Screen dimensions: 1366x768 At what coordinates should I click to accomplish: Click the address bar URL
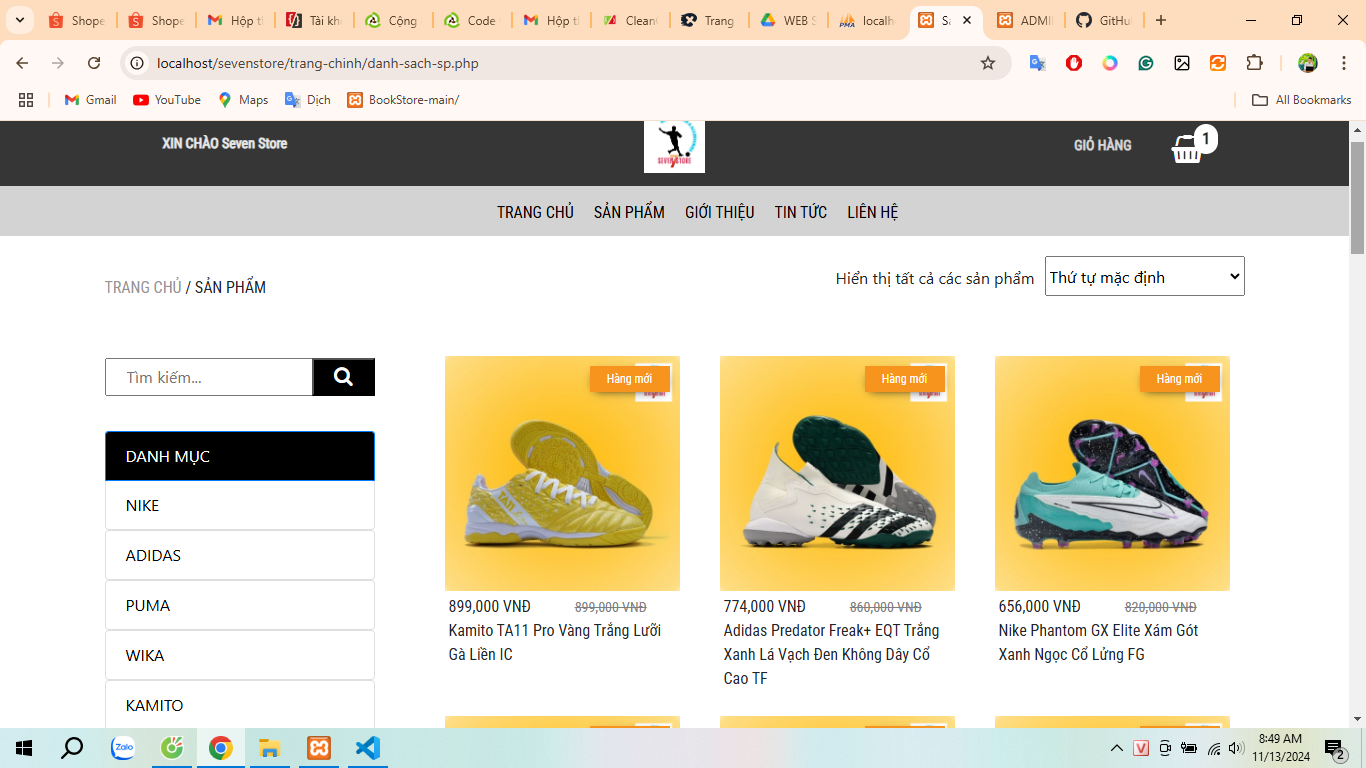click(x=318, y=63)
